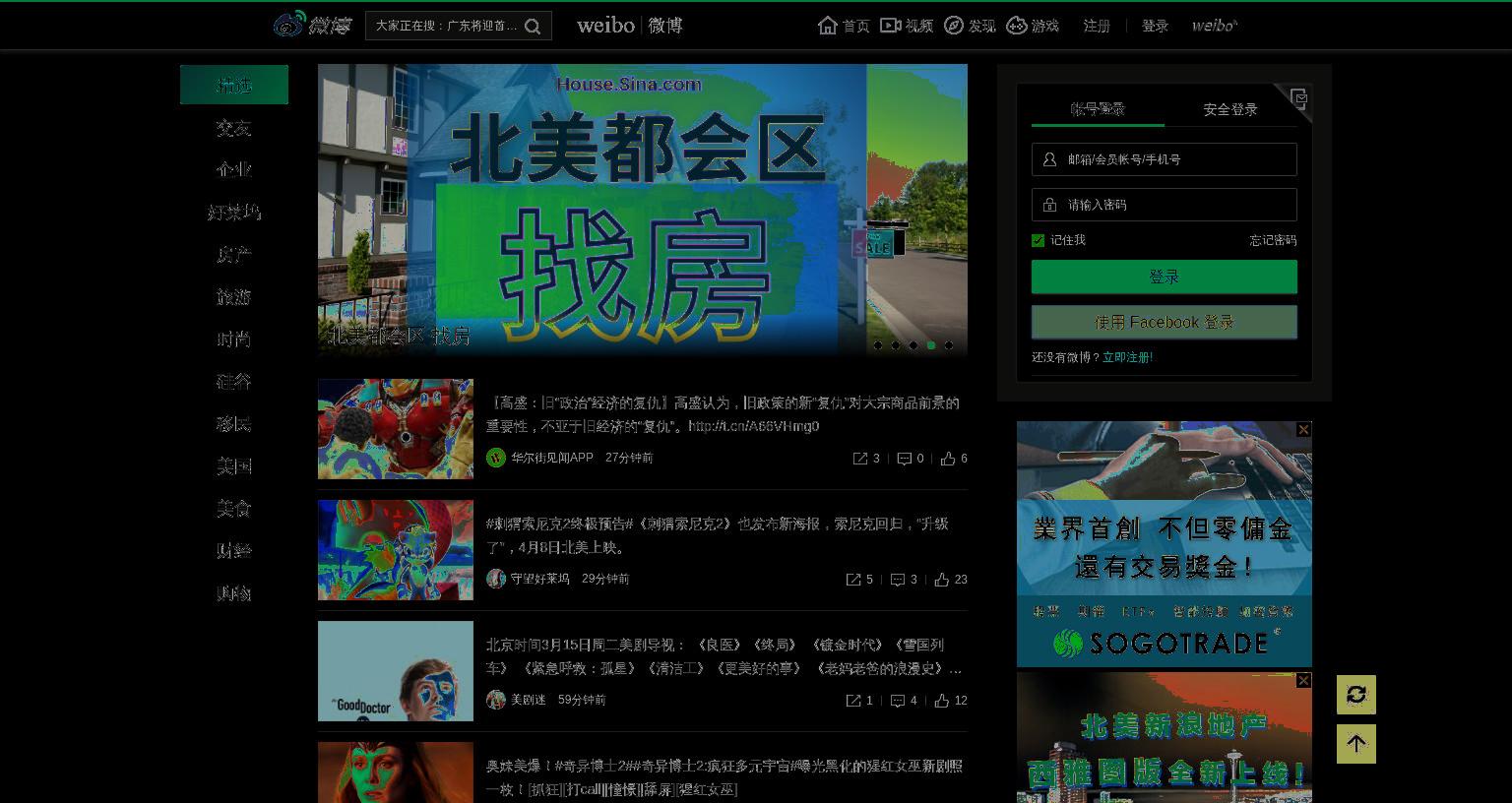Open the 好莱坞 category
Screen dimensions: 1512x803
(234, 213)
